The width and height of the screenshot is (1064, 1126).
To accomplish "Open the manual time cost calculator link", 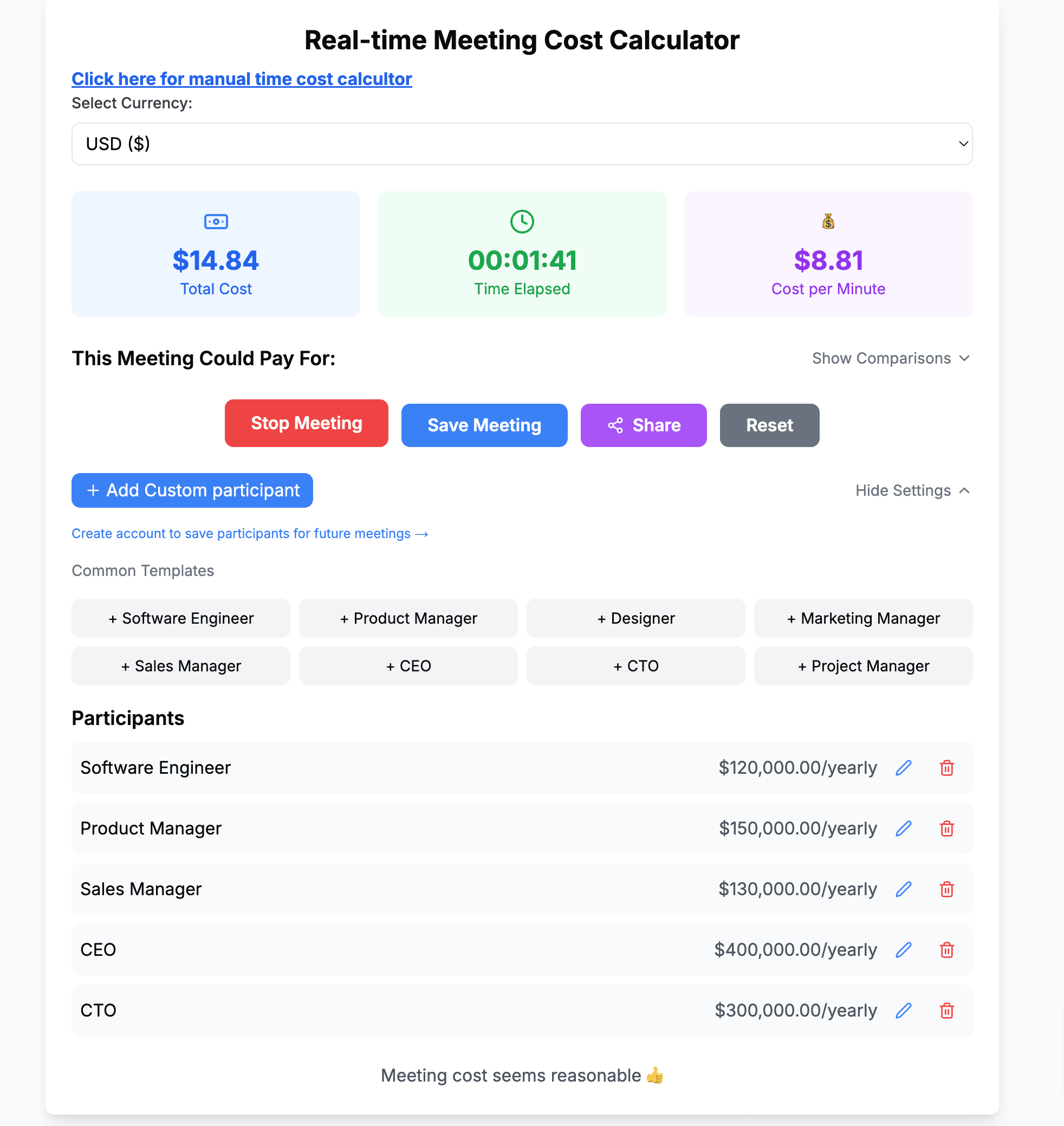I will 242,79.
